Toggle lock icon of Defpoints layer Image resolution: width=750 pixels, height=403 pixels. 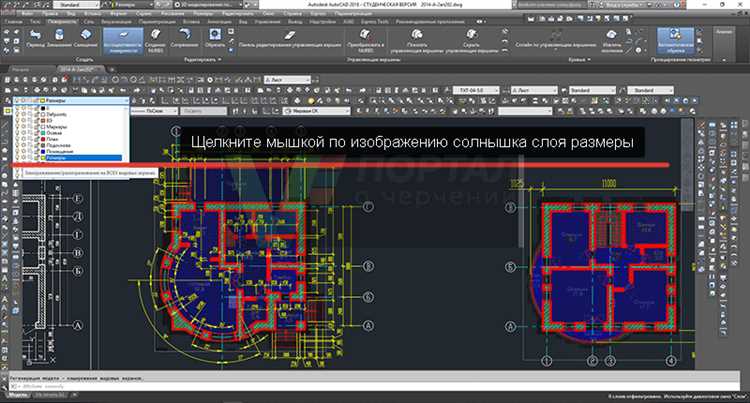click(x=36, y=115)
